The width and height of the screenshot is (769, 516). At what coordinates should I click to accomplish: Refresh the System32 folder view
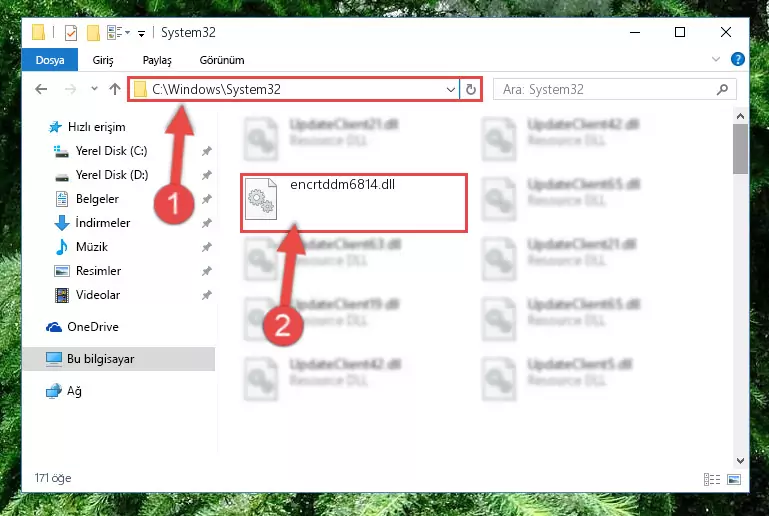(x=470, y=89)
